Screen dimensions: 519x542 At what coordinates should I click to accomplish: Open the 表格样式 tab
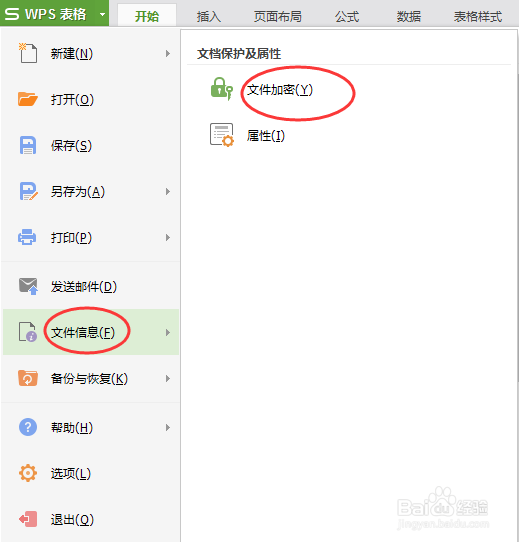478,16
